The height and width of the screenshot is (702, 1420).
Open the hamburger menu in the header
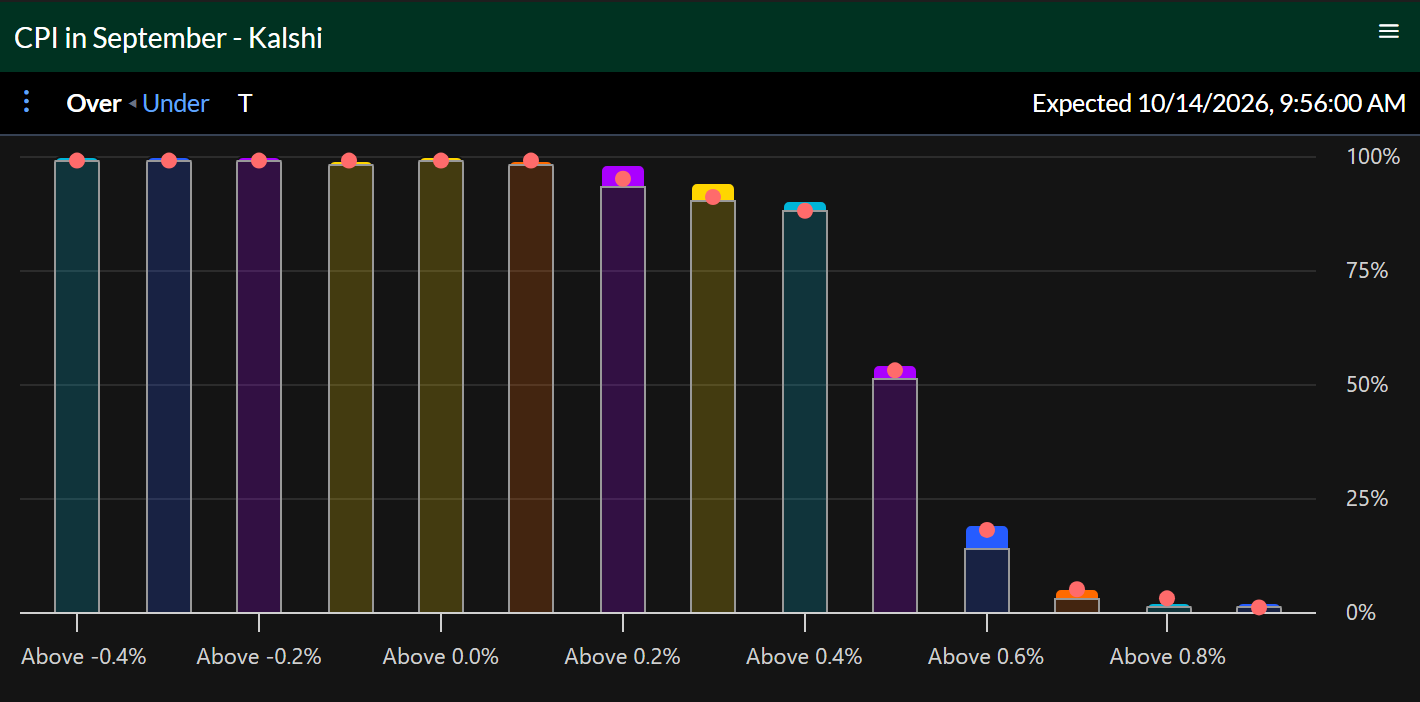(1388, 31)
